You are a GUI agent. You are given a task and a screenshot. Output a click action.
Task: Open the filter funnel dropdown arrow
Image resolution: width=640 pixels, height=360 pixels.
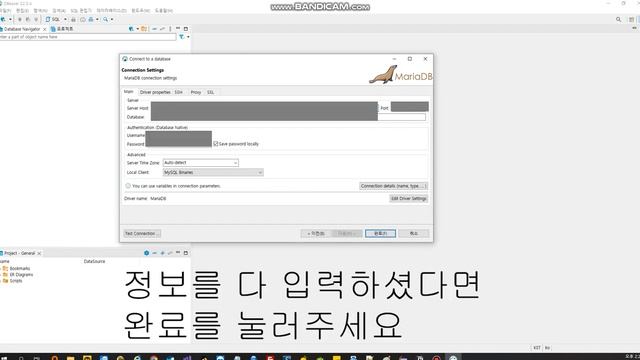click(188, 37)
